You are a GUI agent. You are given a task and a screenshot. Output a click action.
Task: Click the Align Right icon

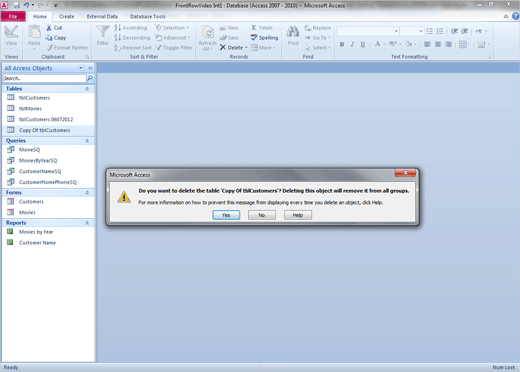[x=449, y=44]
